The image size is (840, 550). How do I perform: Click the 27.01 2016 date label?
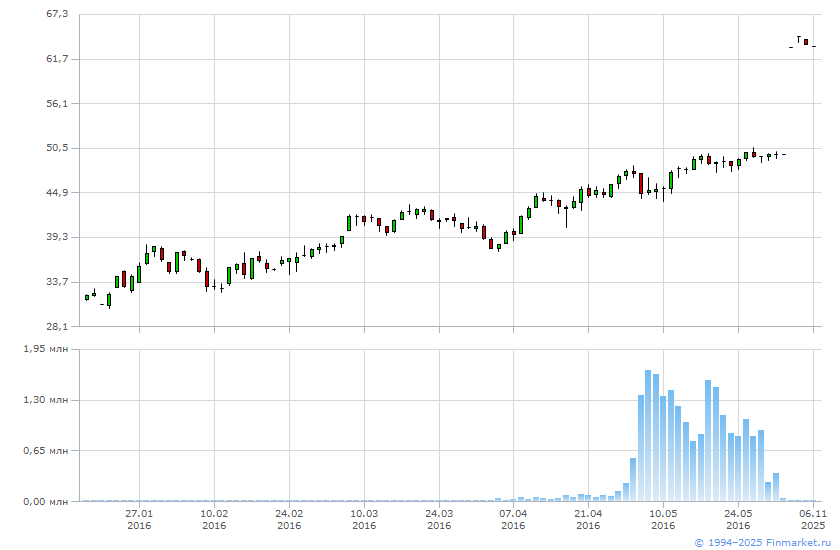pyautogui.click(x=139, y=519)
